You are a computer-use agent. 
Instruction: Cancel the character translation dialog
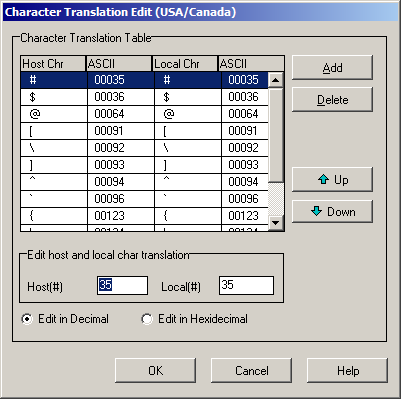coord(251,370)
